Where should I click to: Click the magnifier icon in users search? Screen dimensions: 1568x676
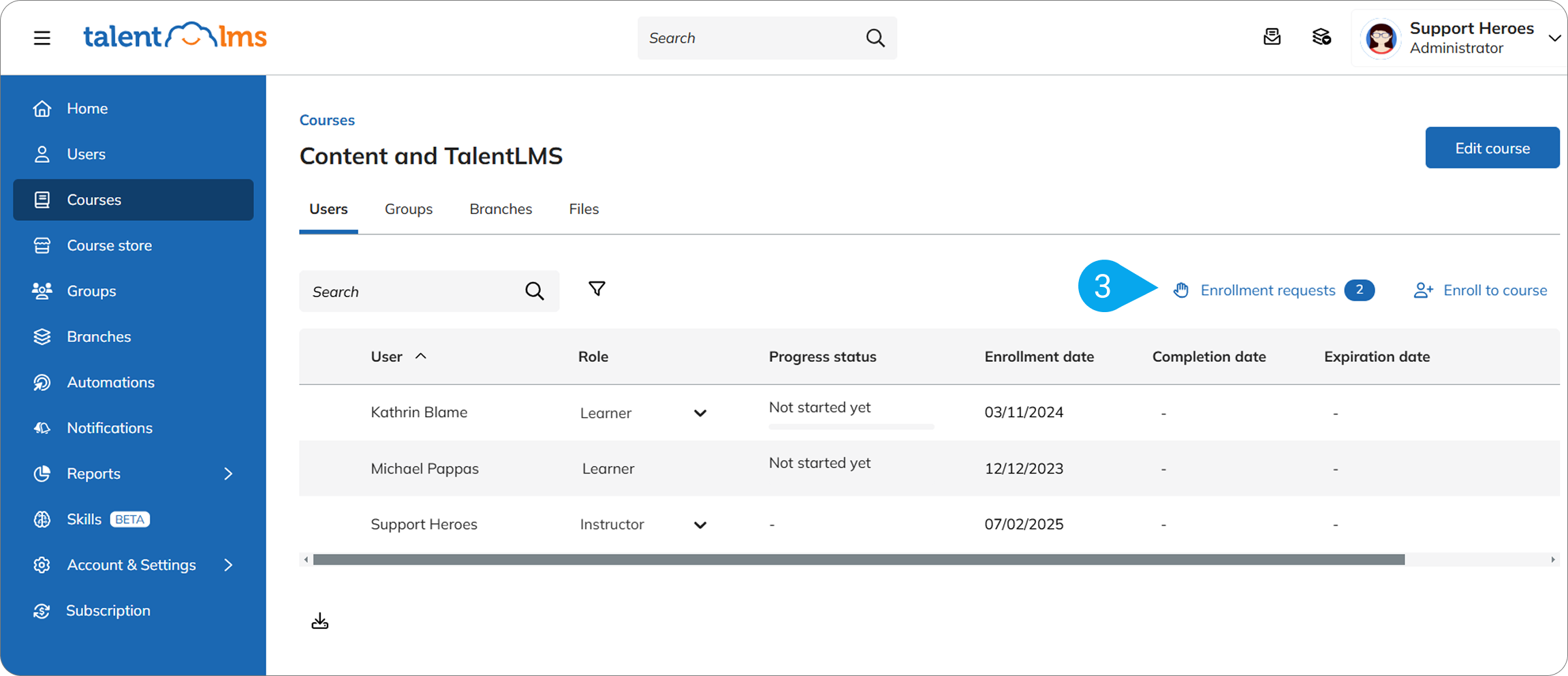535,291
